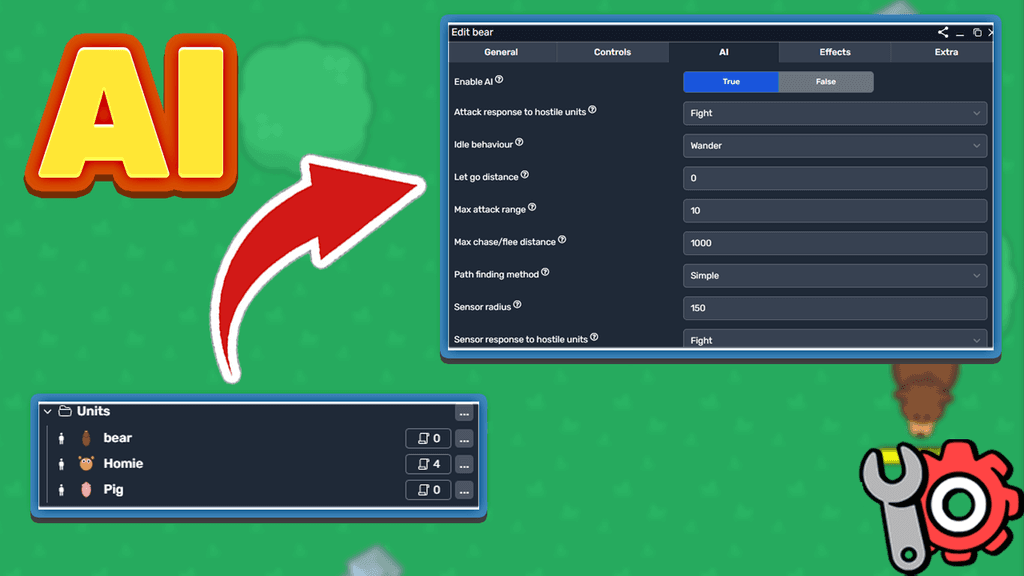Disable AI by selecting False
The height and width of the screenshot is (576, 1024).
coord(826,81)
